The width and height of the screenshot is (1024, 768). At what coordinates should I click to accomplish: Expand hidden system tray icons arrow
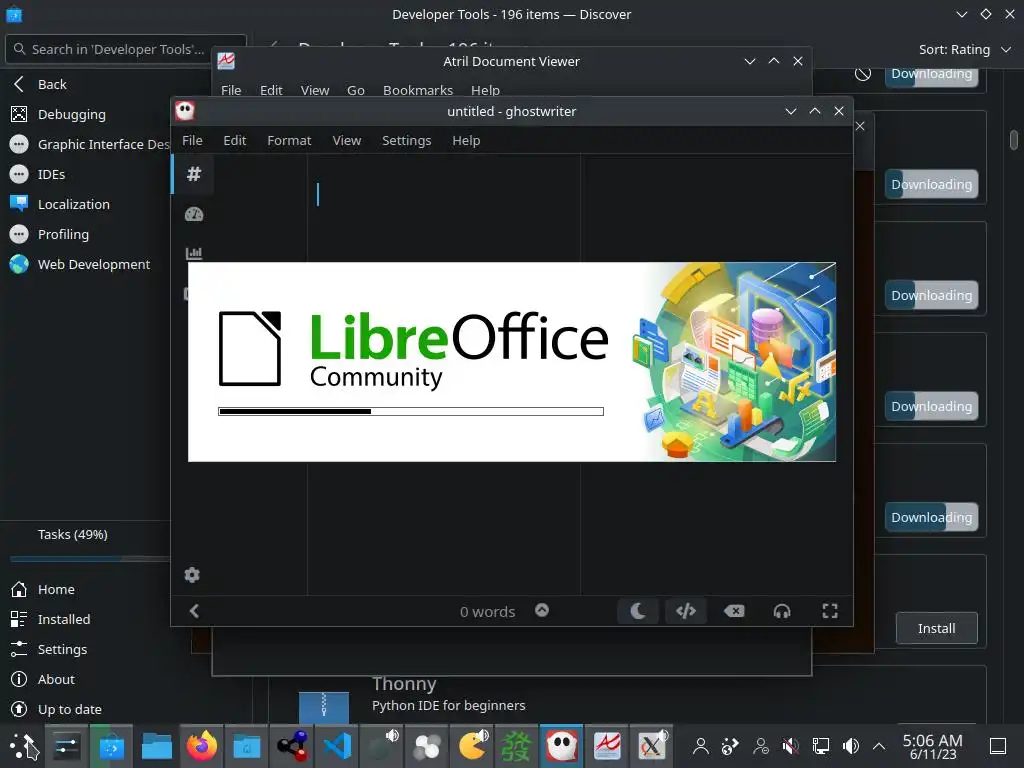pos(879,746)
